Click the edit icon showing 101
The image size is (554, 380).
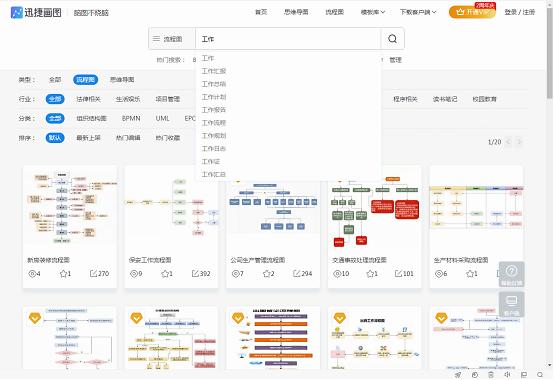[x=399, y=273]
